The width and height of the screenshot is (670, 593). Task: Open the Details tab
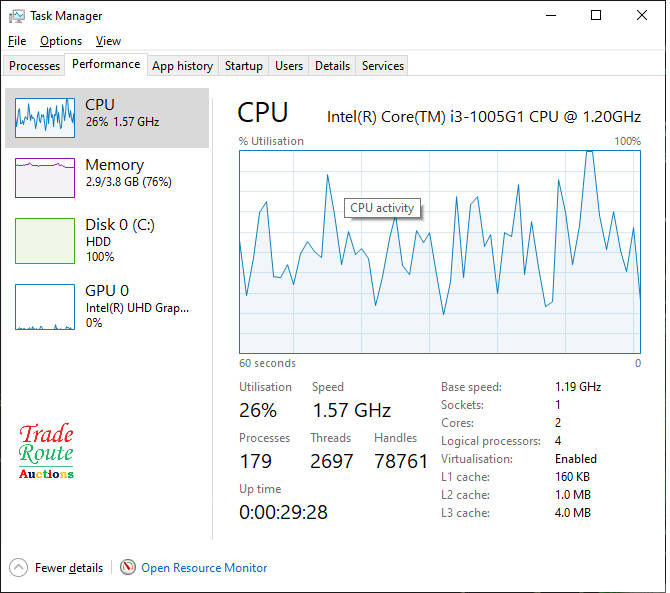point(332,66)
